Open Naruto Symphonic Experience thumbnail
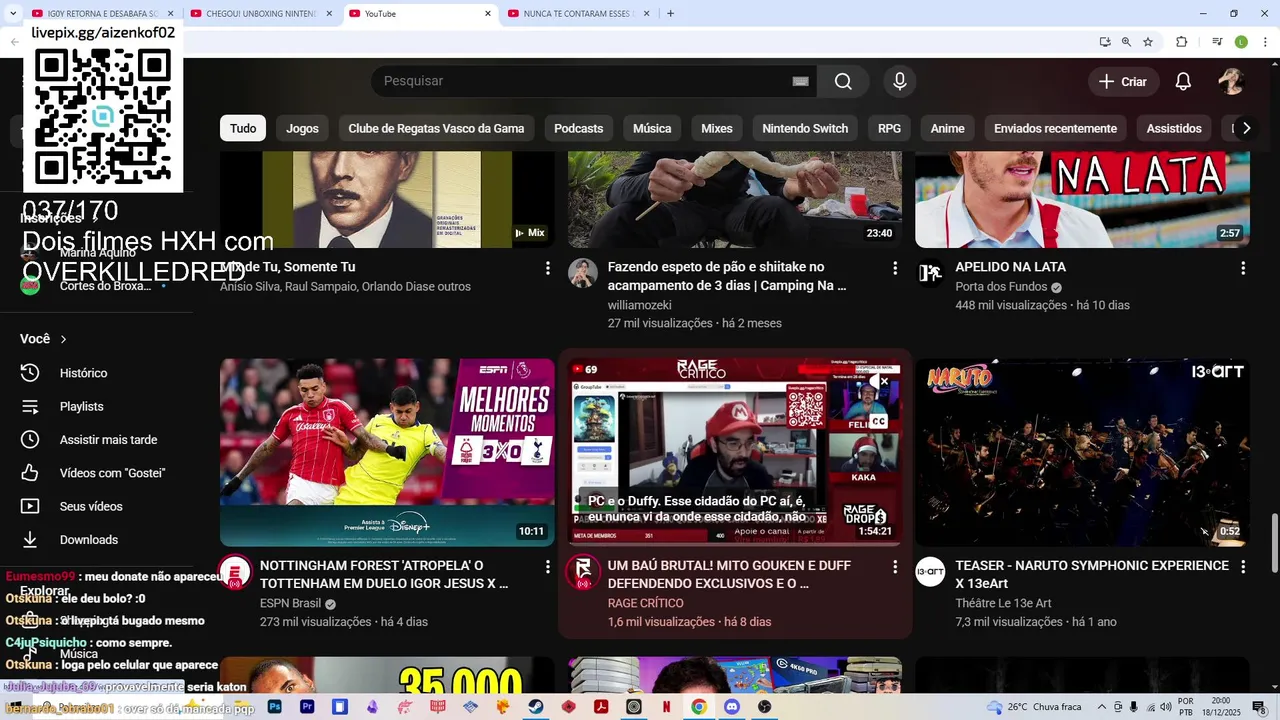The width and height of the screenshot is (1280, 720). point(1082,452)
